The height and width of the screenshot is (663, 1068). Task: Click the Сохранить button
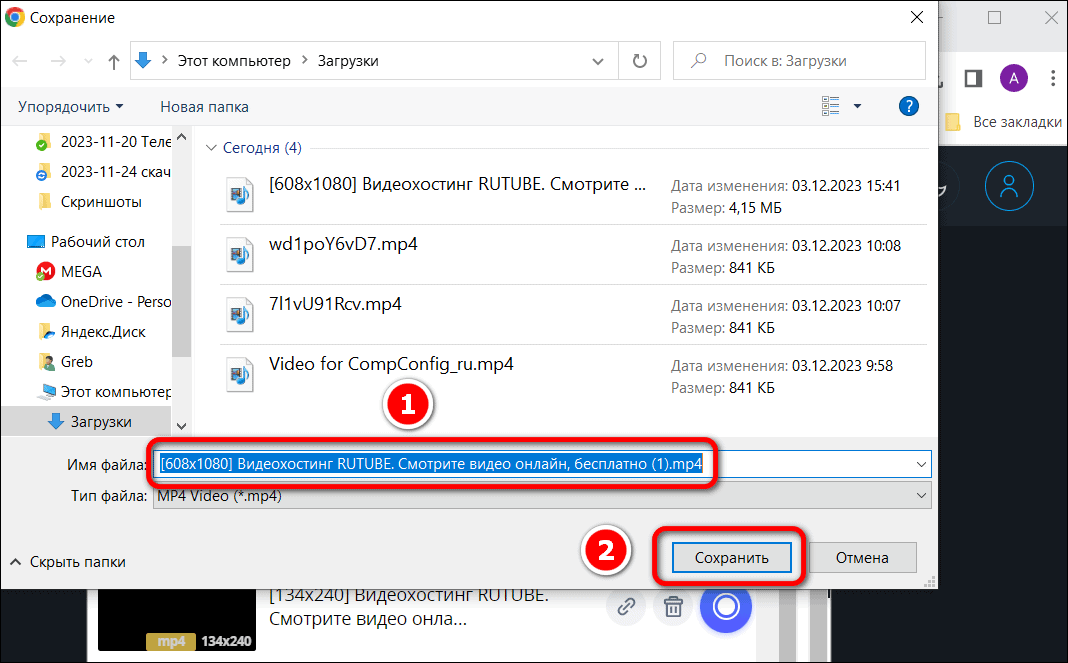pyautogui.click(x=732, y=558)
